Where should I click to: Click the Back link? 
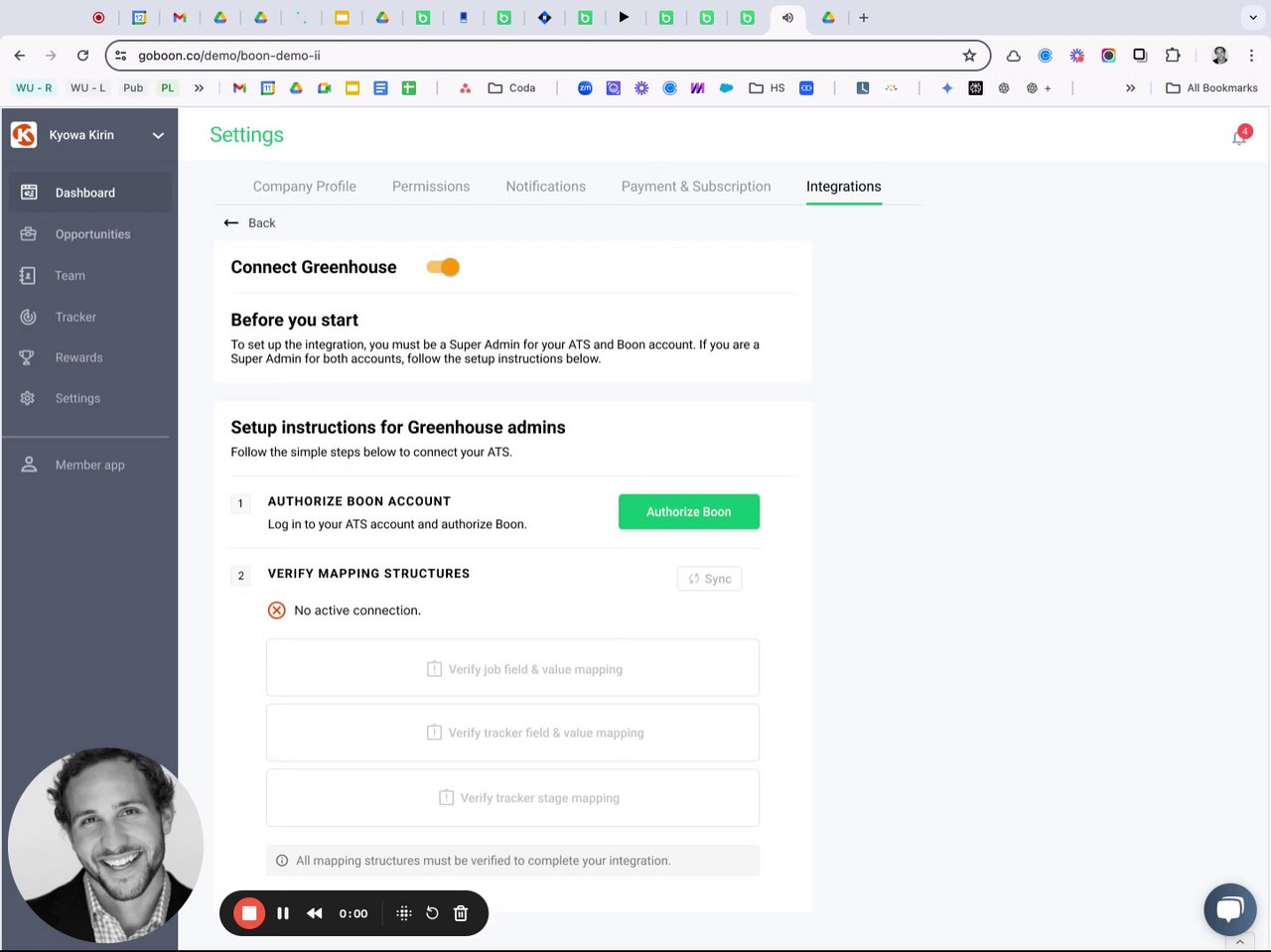click(x=250, y=223)
